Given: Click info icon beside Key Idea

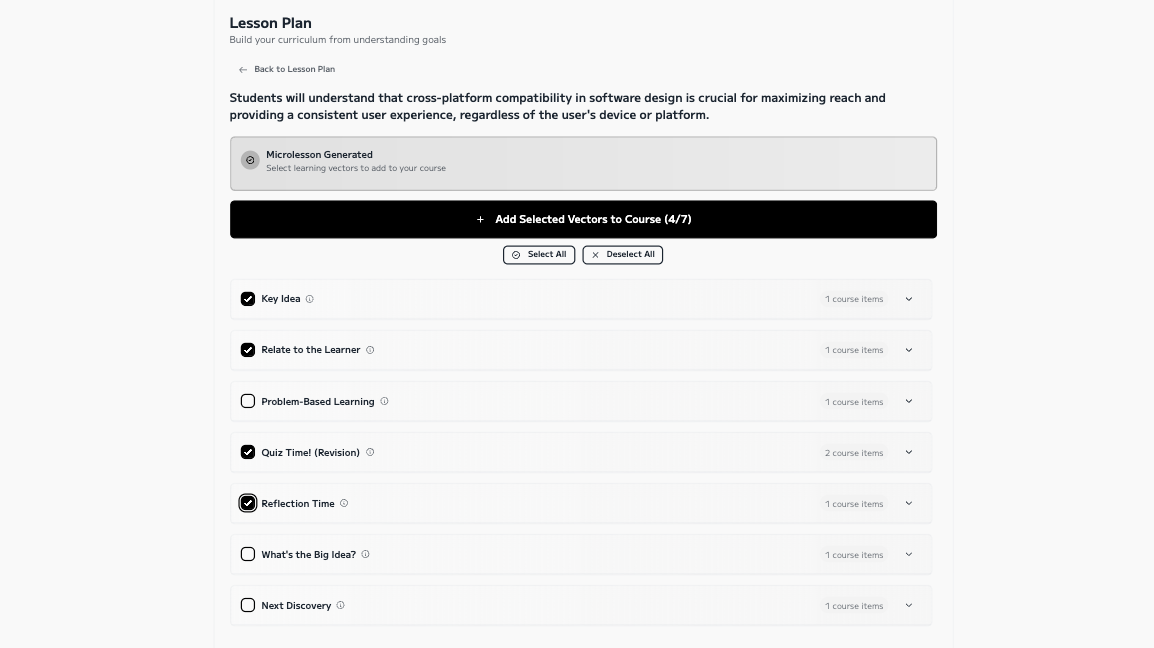Looking at the screenshot, I should [309, 299].
